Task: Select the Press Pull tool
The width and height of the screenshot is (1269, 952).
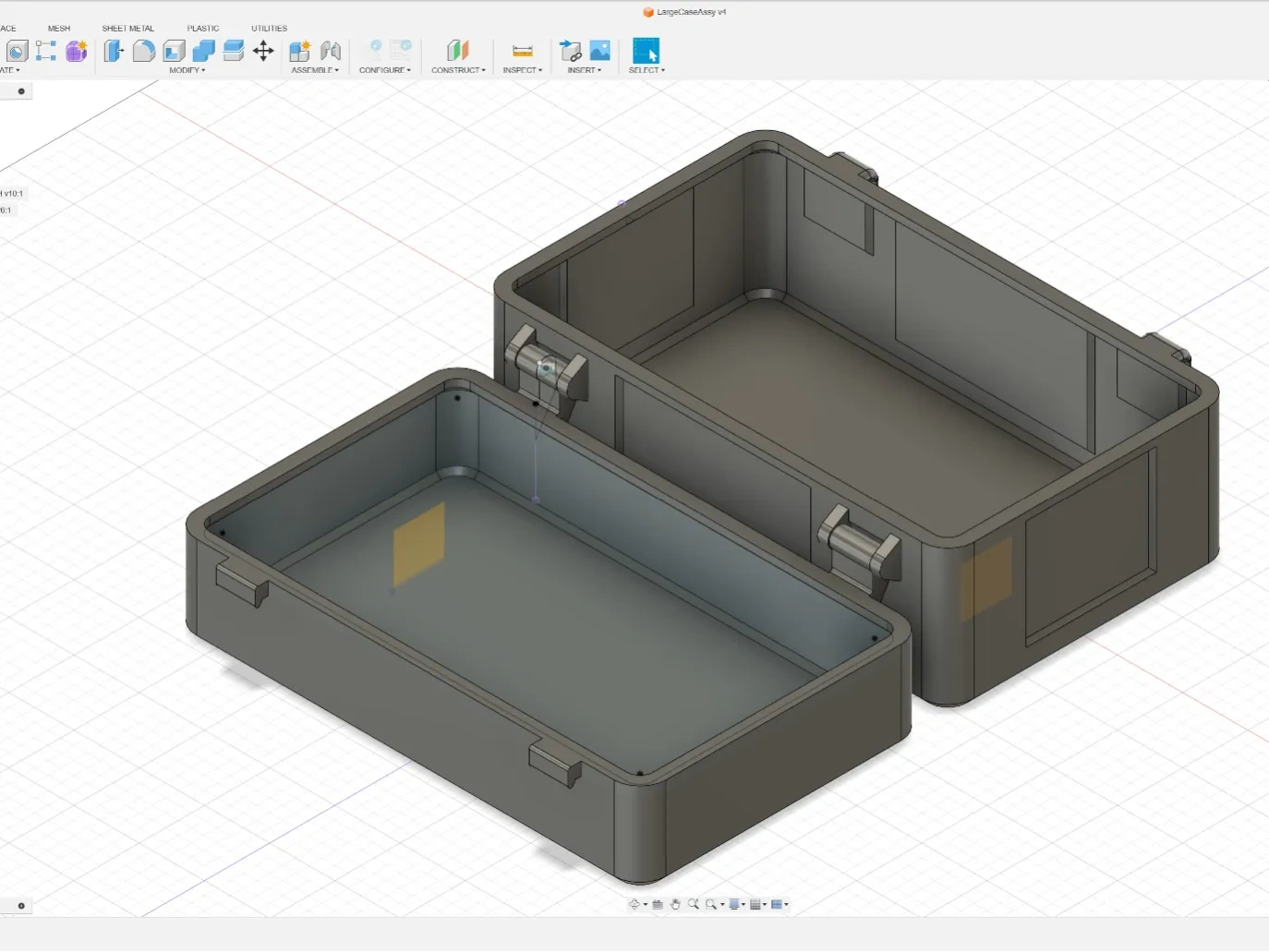Action: tap(114, 52)
